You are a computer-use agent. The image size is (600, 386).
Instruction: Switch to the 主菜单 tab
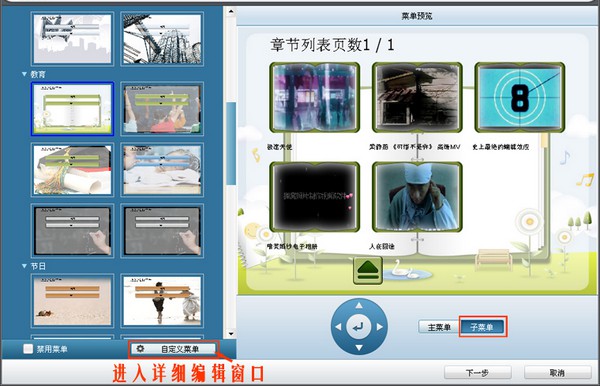point(439,327)
